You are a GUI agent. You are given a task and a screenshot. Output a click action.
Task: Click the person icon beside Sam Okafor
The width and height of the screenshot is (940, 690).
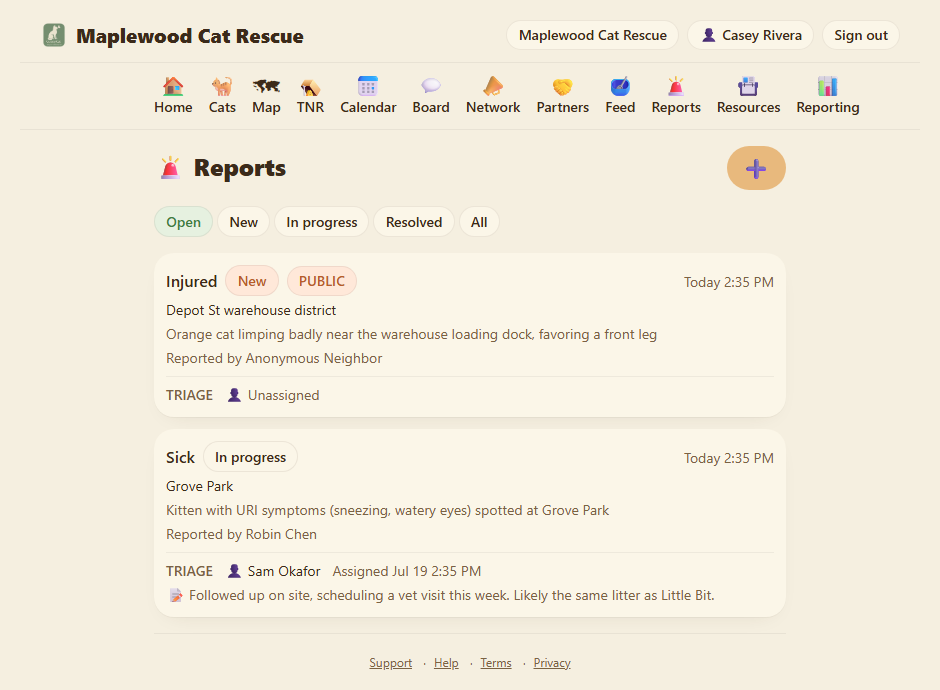[x=234, y=571]
